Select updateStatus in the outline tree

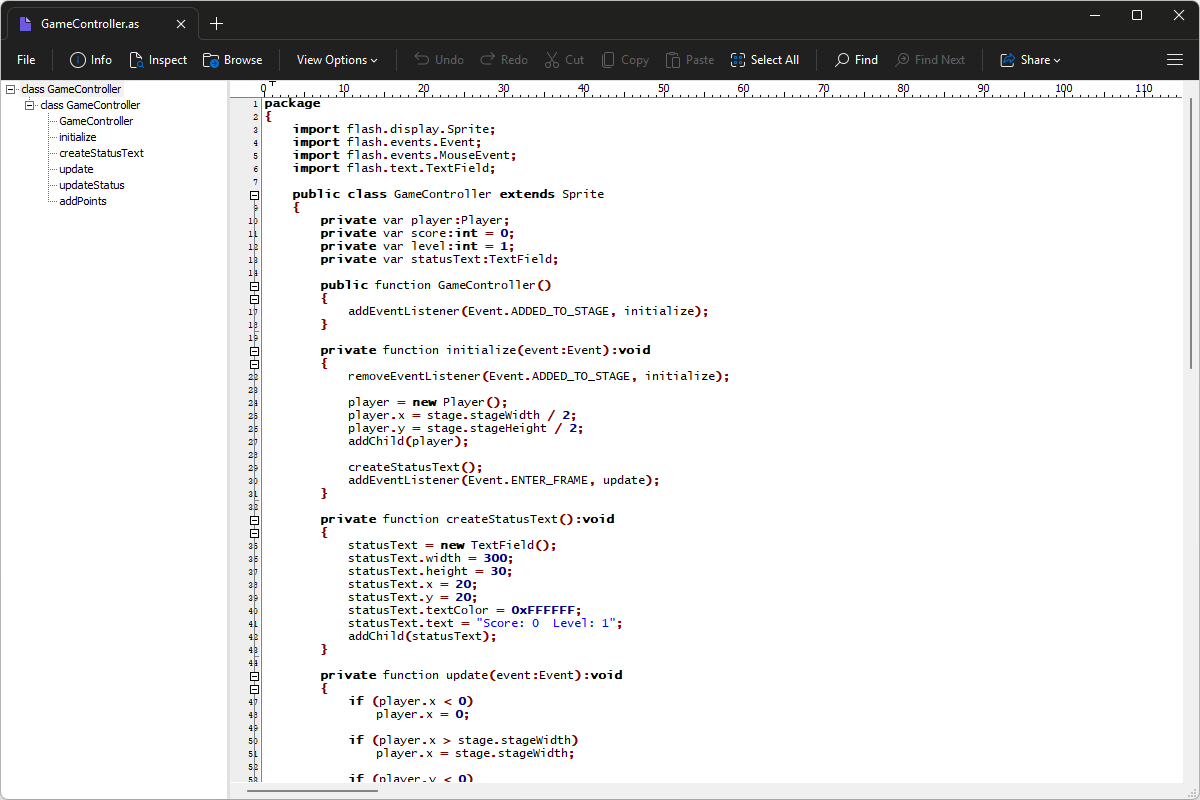coord(92,185)
